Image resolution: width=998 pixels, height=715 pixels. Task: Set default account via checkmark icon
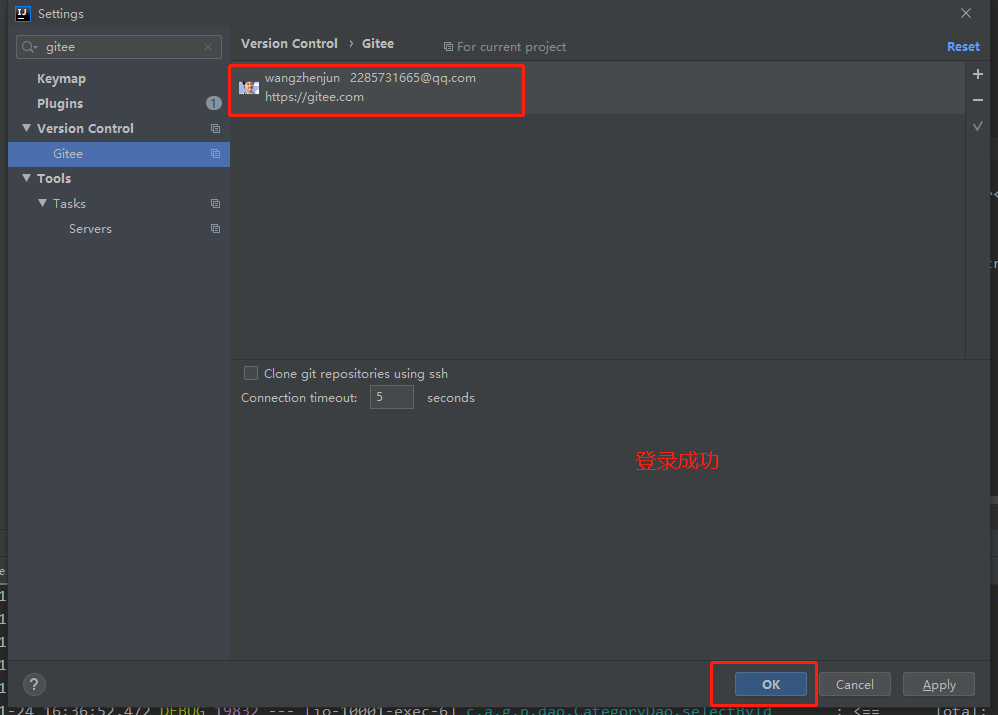click(978, 125)
